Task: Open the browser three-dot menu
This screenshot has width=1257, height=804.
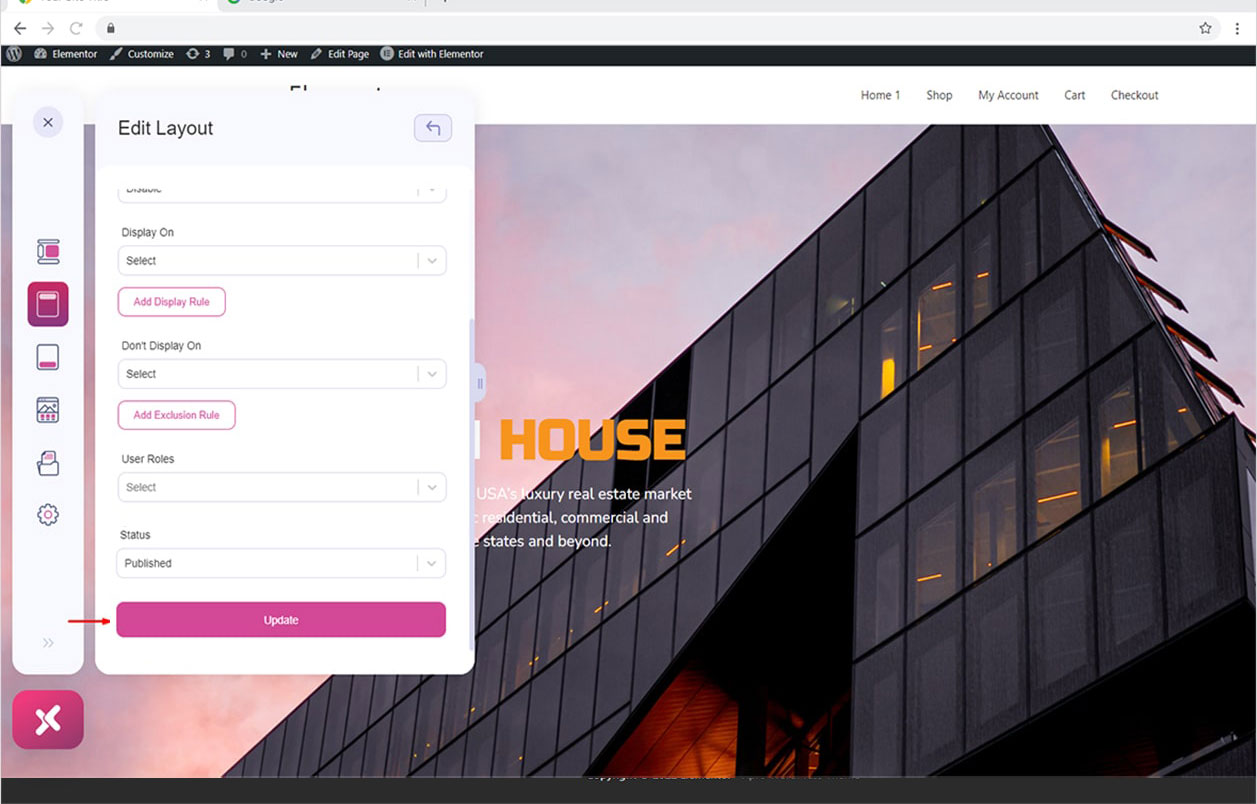Action: (1237, 28)
